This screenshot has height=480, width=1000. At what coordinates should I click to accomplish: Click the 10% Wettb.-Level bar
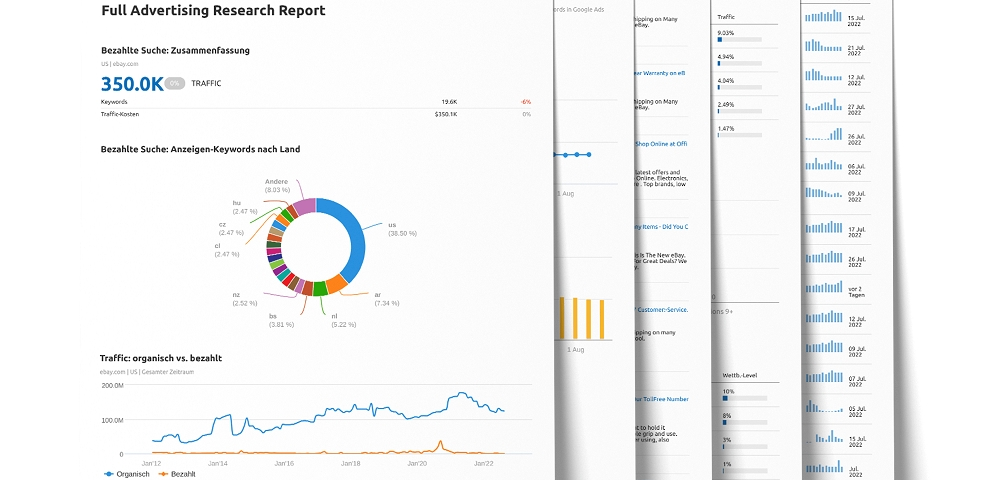743,398
